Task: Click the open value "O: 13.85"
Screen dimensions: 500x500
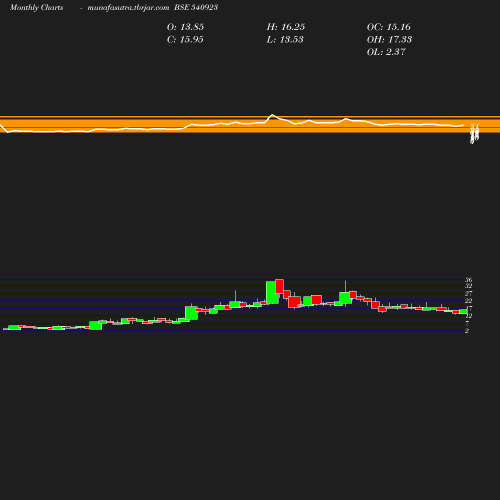Action: 185,27
